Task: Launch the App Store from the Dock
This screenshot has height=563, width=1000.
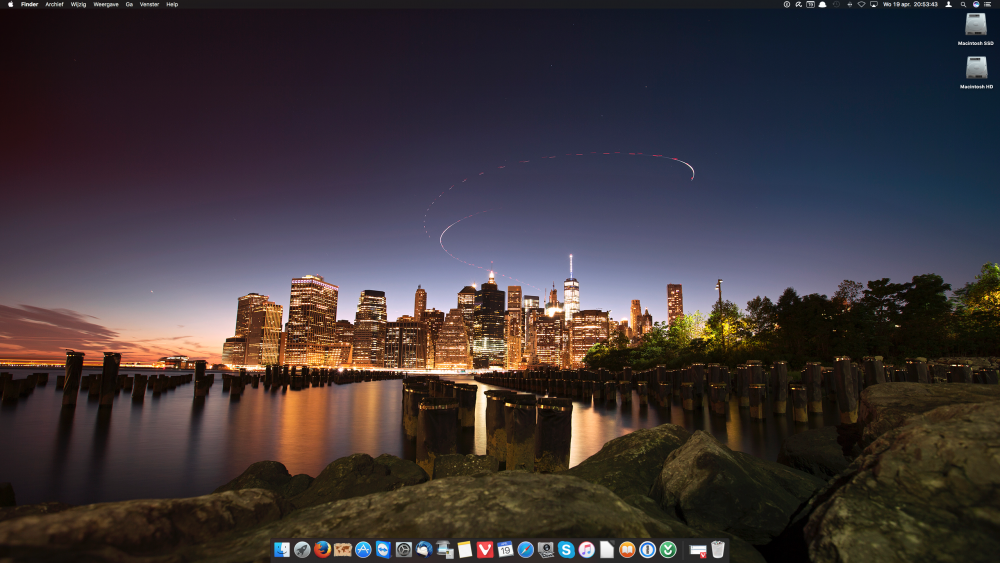Action: [363, 549]
